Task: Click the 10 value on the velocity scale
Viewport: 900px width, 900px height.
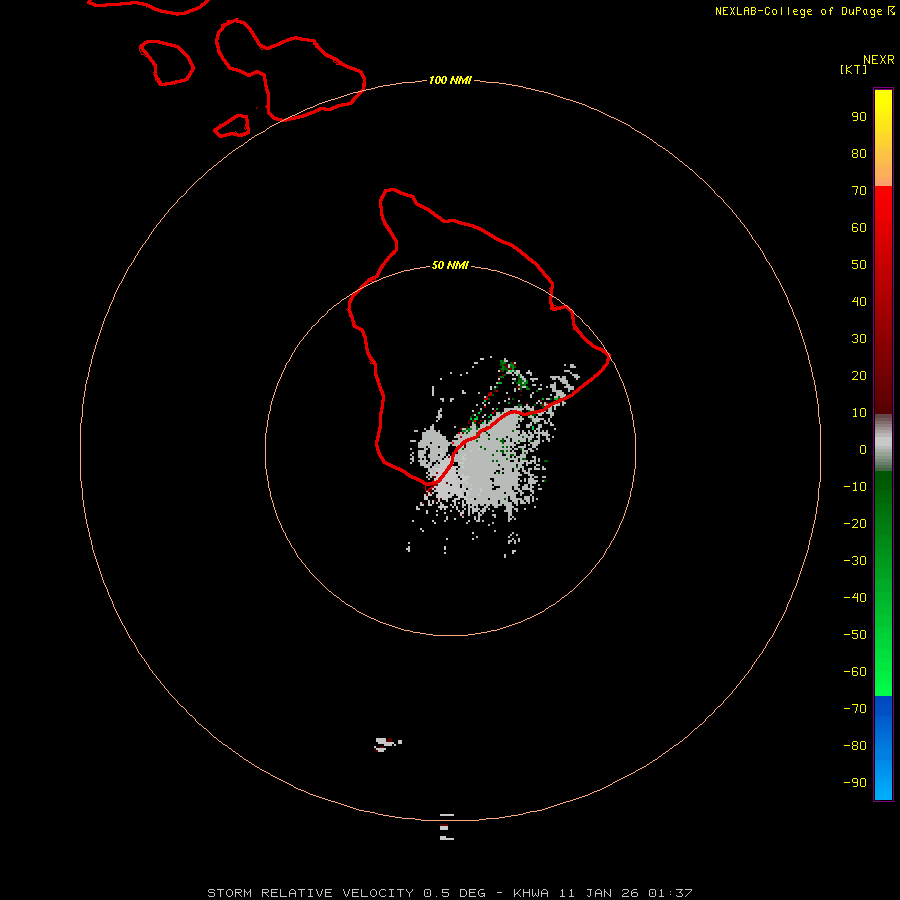Action: click(x=859, y=413)
